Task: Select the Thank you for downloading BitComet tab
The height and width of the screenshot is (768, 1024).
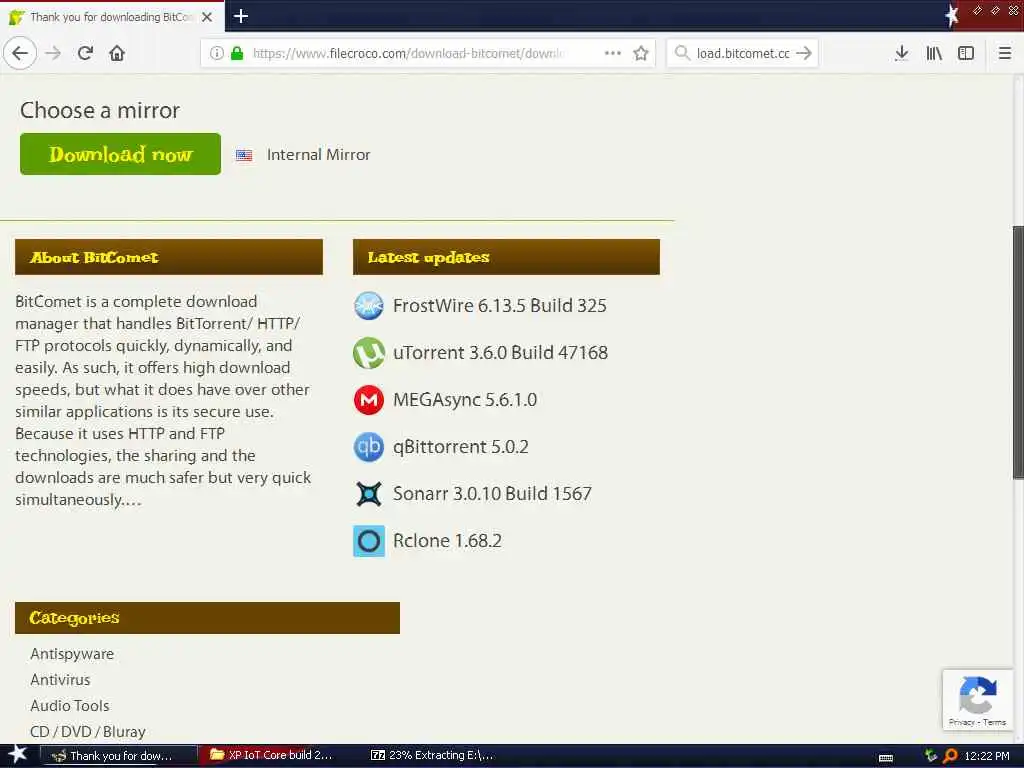Action: click(x=112, y=16)
